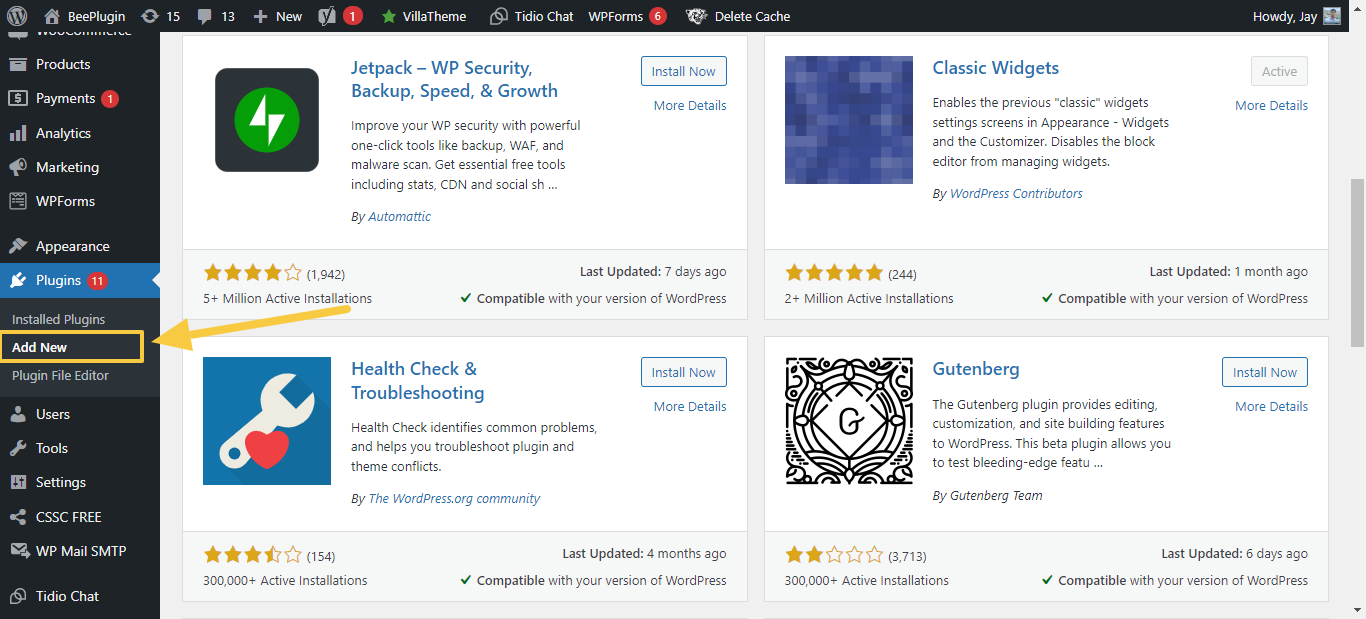This screenshot has width=1366, height=619.
Task: Click the Products sidebar icon
Action: click(x=18, y=64)
